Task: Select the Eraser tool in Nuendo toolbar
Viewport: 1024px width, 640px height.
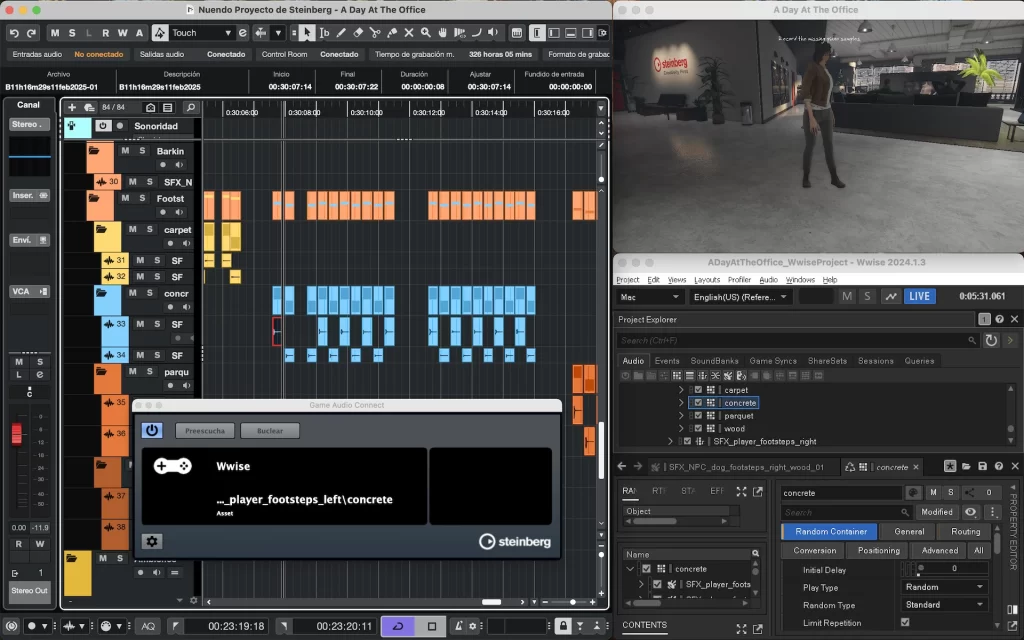Action: pyautogui.click(x=358, y=33)
